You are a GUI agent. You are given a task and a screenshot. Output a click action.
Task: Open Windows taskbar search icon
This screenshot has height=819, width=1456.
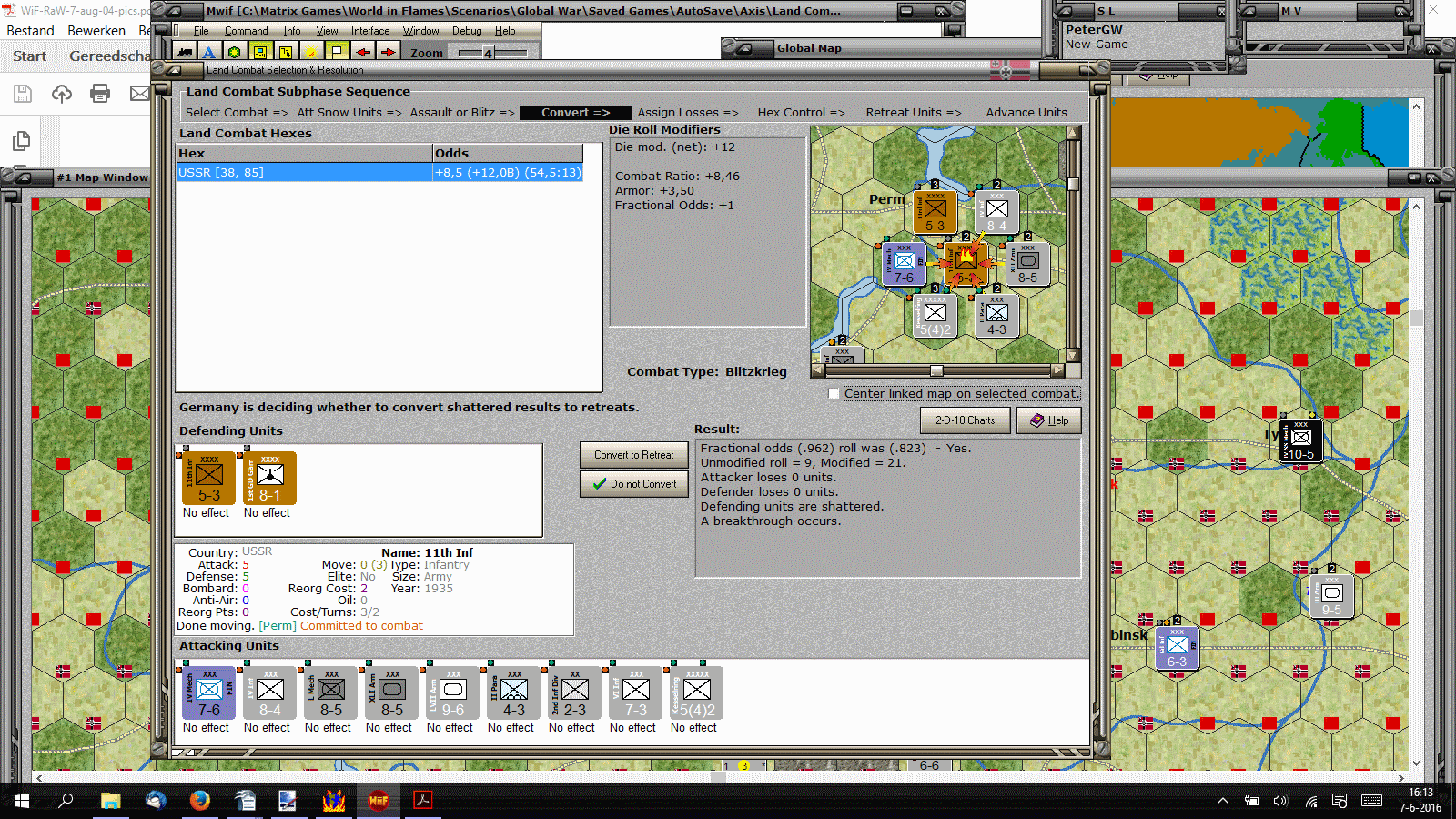66,801
